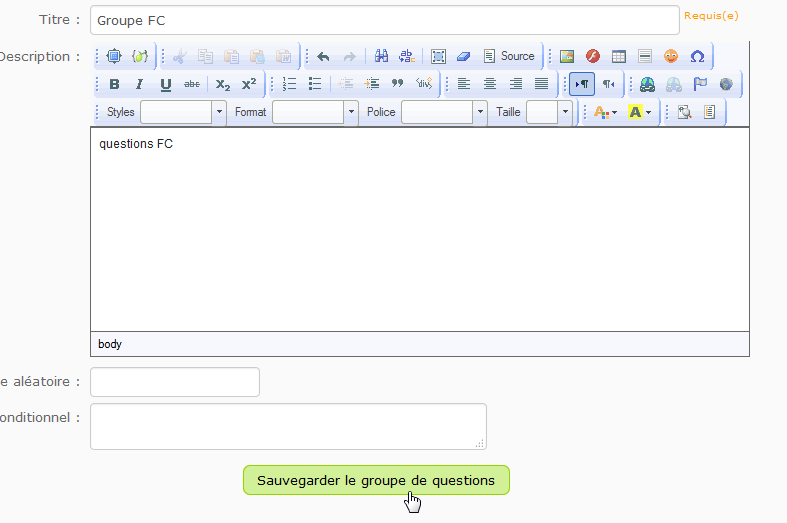Image resolution: width=787 pixels, height=523 pixels.
Task: Toggle bold formatting in the editor
Action: (114, 84)
